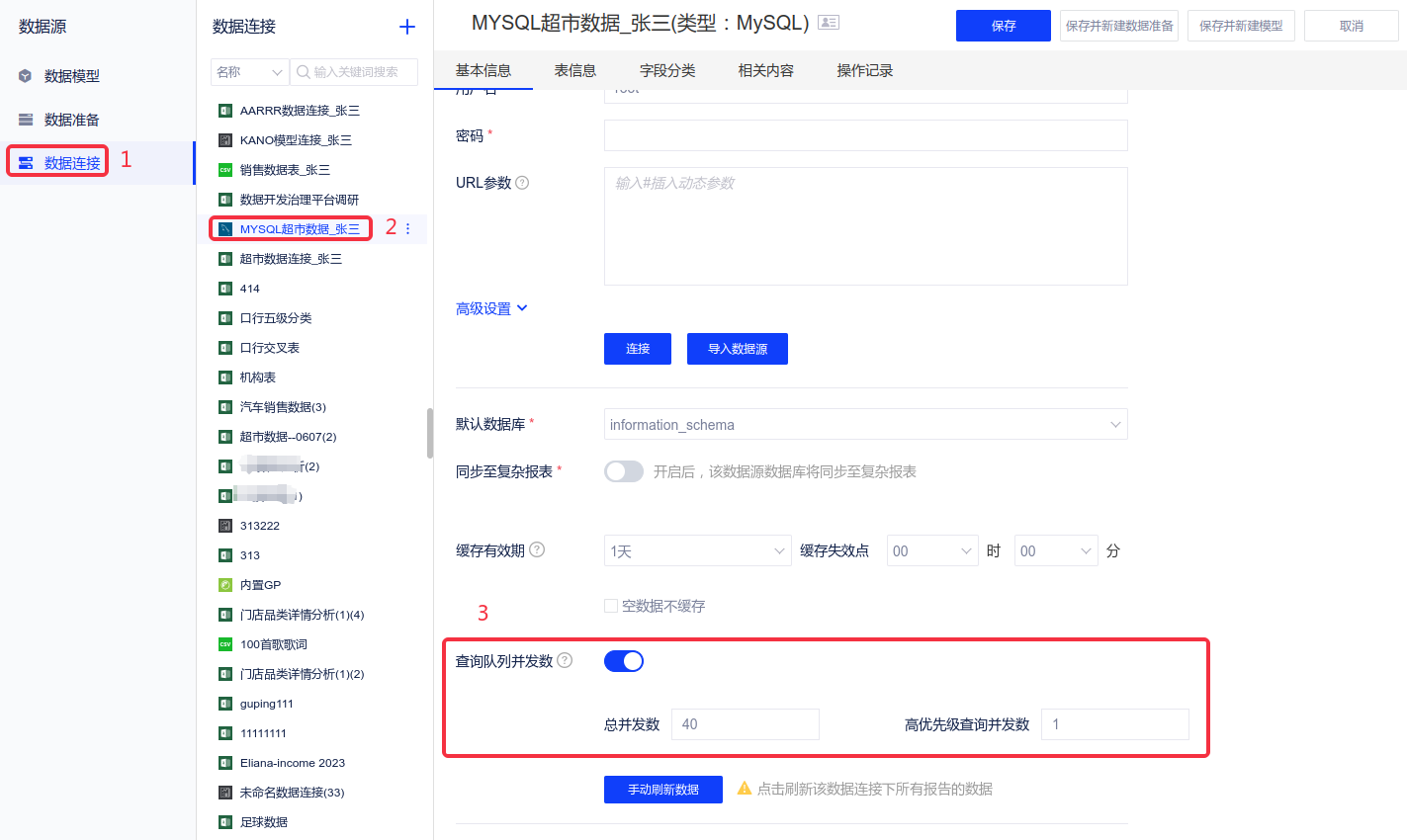
Task: Switch to the 操作记录 tab
Action: click(x=864, y=70)
